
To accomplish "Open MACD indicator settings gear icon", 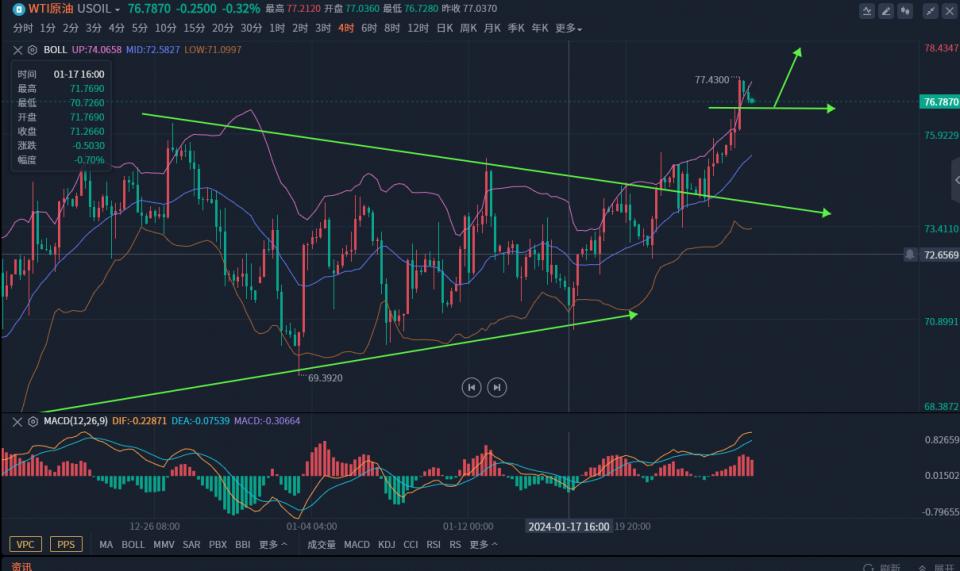I will (32, 421).
